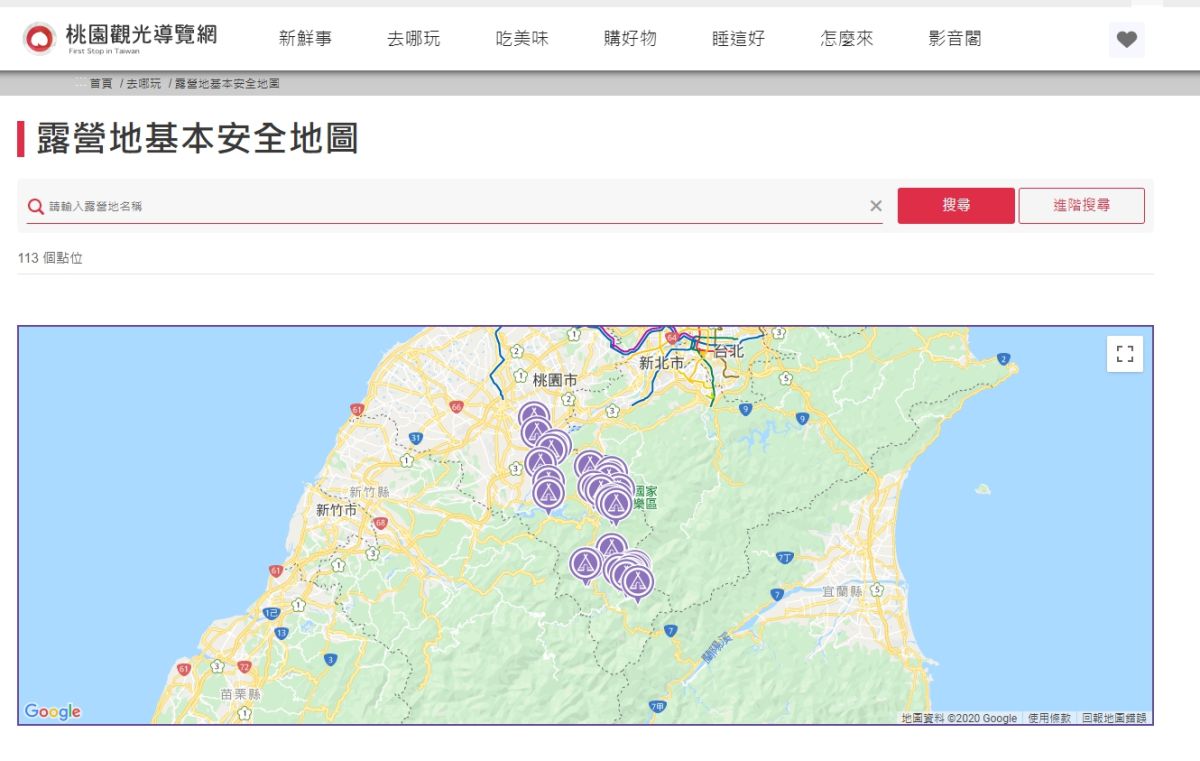
Task: Click the heart favorites icon
Action: (1126, 40)
